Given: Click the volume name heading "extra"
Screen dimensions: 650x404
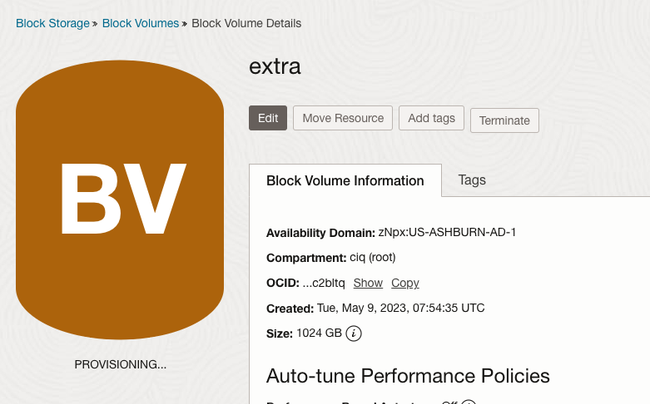Looking at the screenshot, I should [x=275, y=66].
